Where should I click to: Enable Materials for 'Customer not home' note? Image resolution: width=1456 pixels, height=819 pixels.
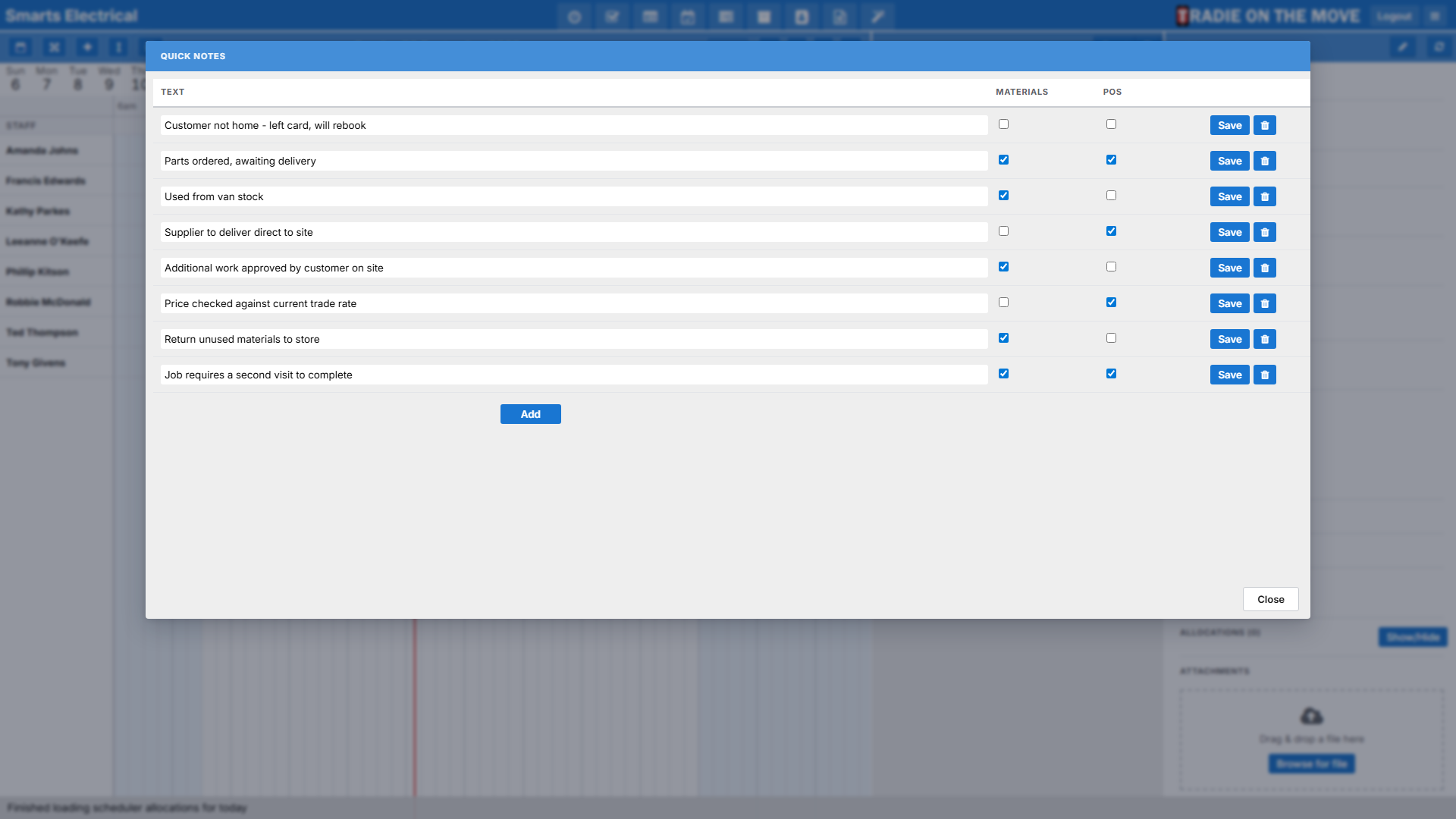pyautogui.click(x=1003, y=124)
